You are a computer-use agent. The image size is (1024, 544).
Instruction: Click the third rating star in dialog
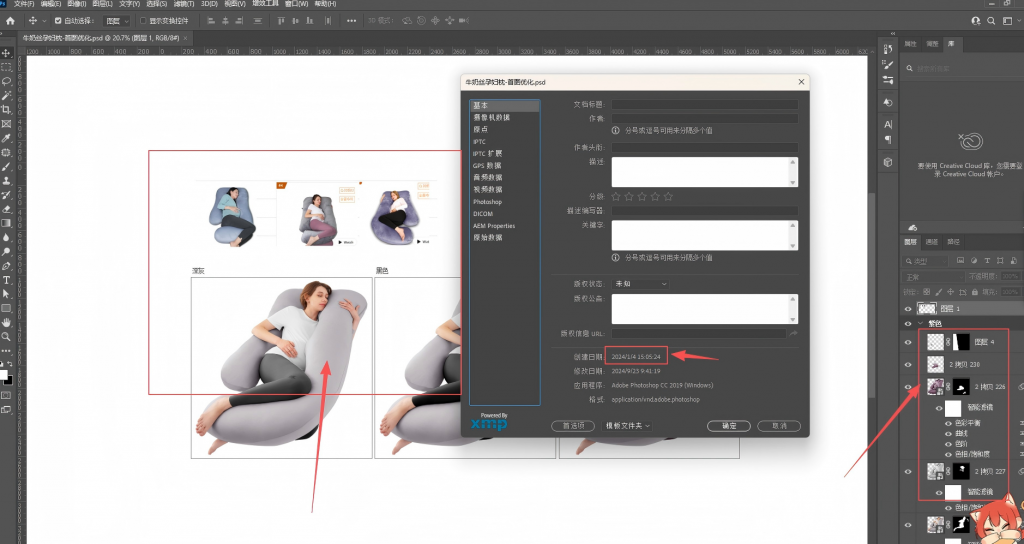tap(642, 196)
